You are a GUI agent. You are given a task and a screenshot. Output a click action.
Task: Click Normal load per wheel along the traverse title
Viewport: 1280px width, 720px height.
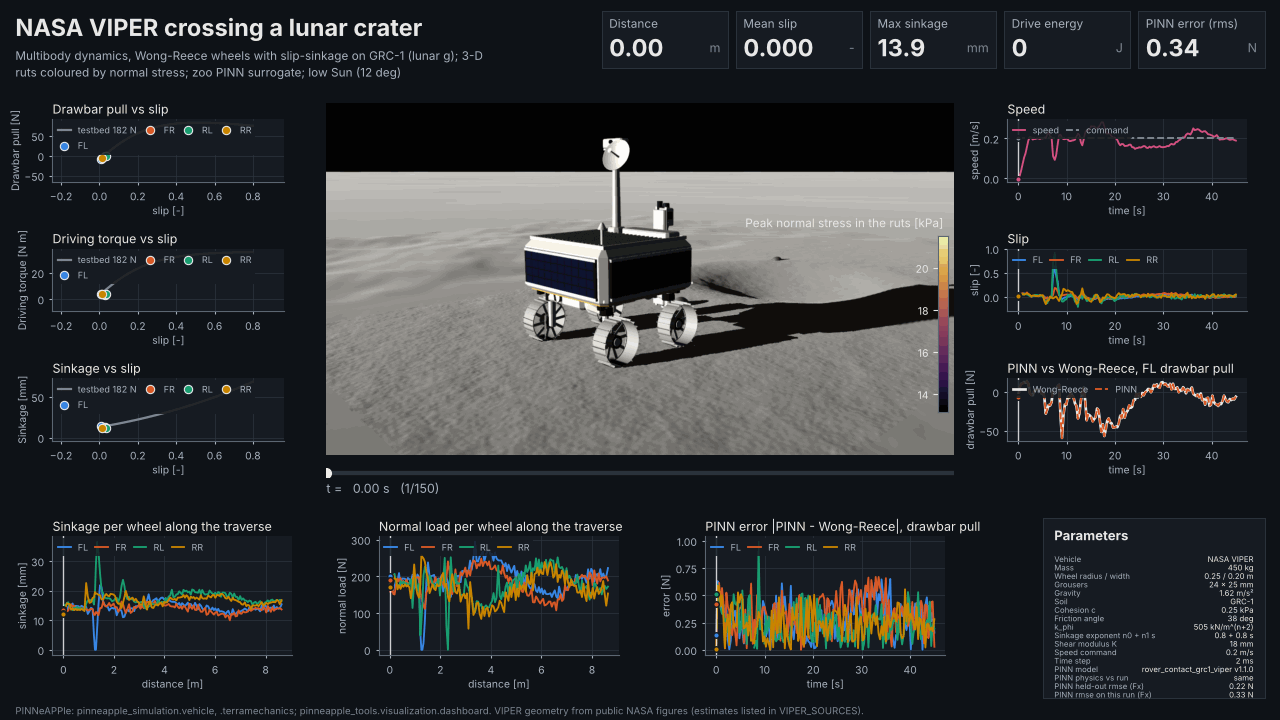[500, 527]
